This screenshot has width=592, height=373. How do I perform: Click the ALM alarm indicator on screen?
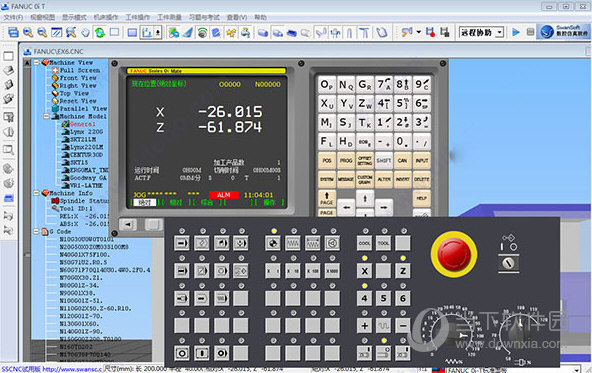pos(224,195)
